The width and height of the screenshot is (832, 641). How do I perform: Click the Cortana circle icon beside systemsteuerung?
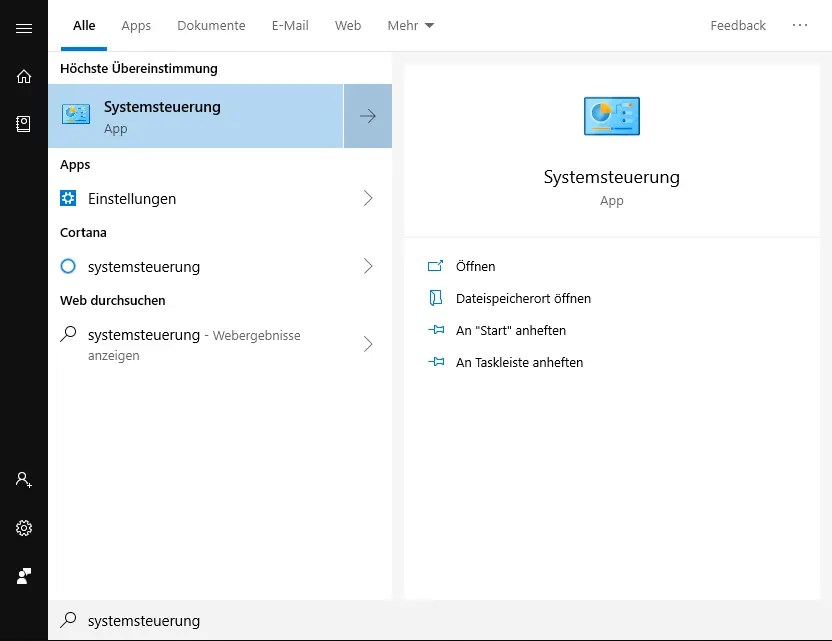tap(67, 266)
